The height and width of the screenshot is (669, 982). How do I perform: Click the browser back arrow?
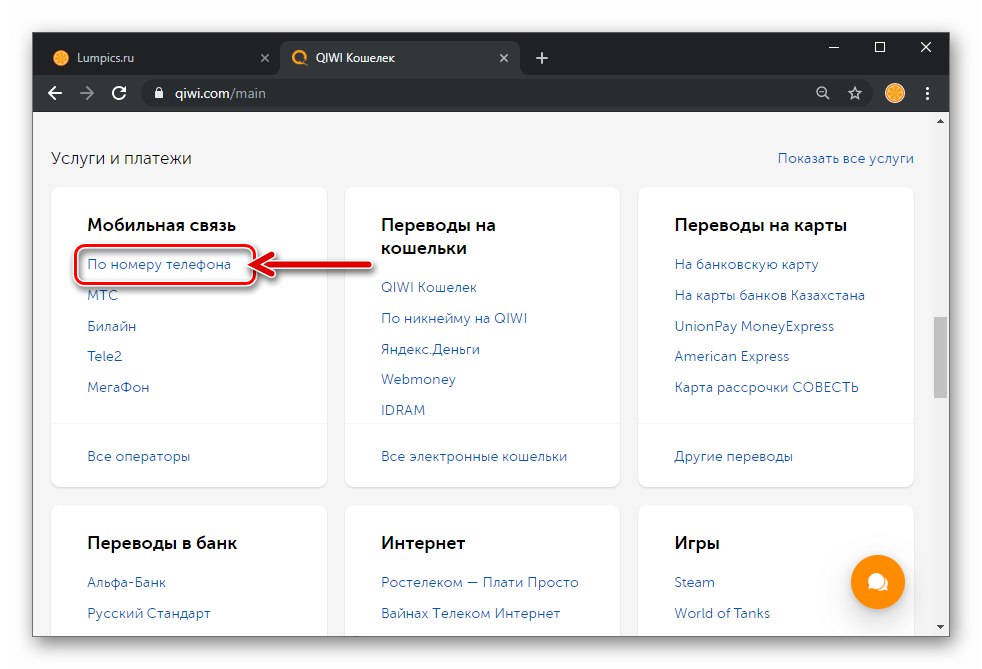tap(55, 93)
